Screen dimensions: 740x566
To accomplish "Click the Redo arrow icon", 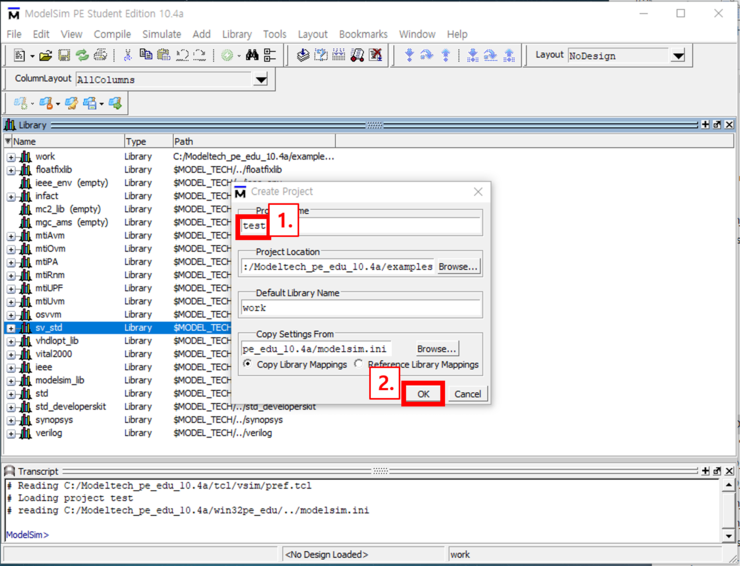I will [200, 56].
